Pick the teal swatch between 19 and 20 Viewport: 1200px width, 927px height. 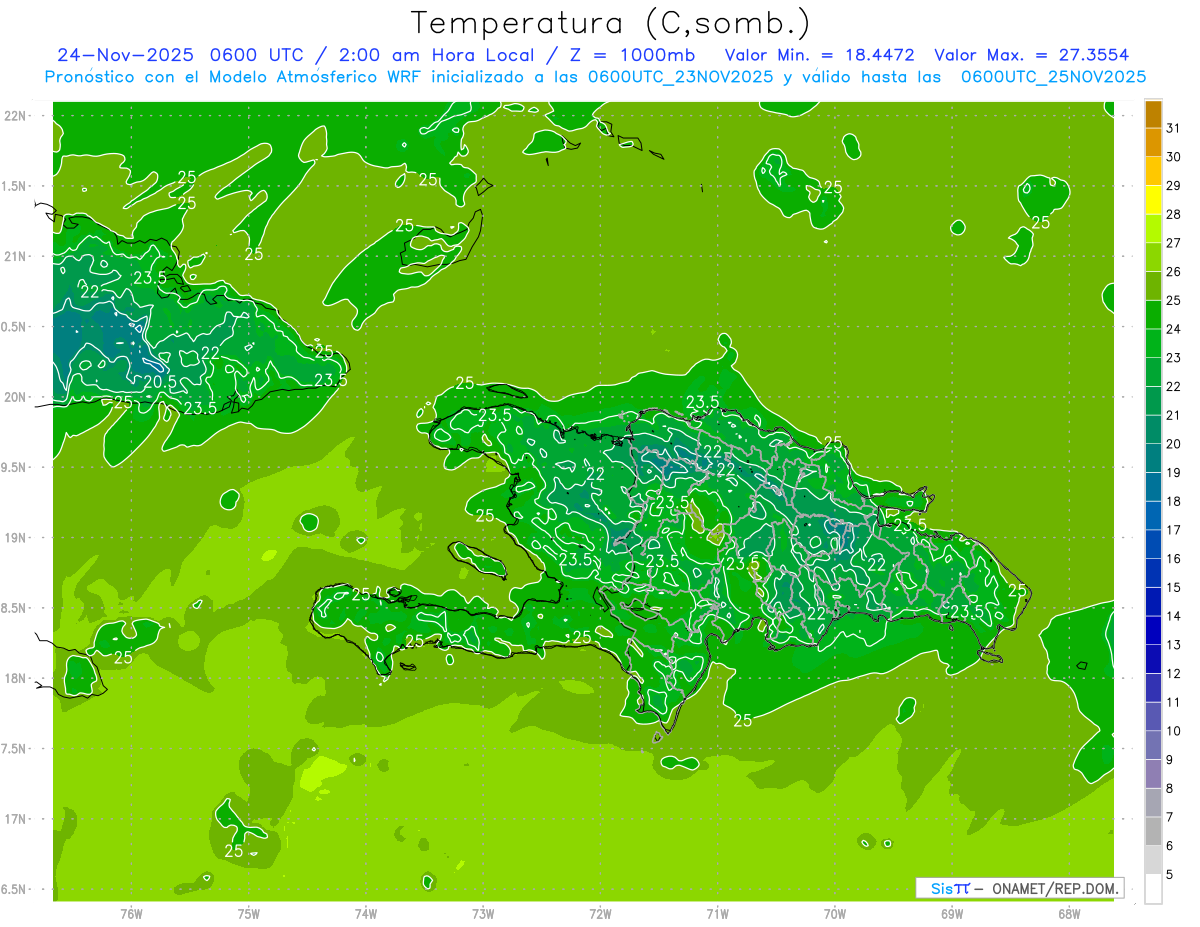[1153, 458]
